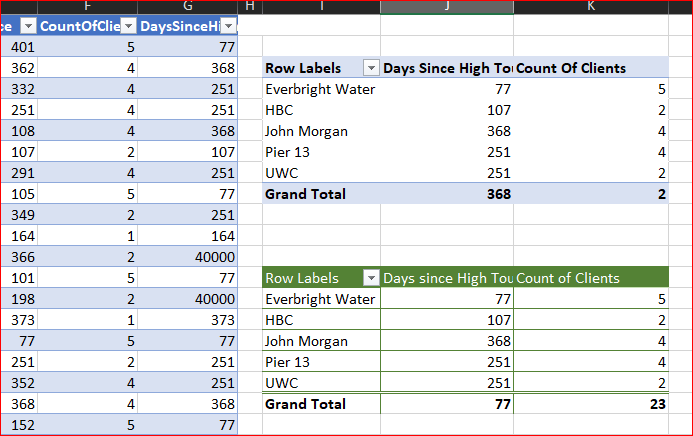Select column F header
Image resolution: width=693 pixels, height=436 pixels.
(x=88, y=6)
